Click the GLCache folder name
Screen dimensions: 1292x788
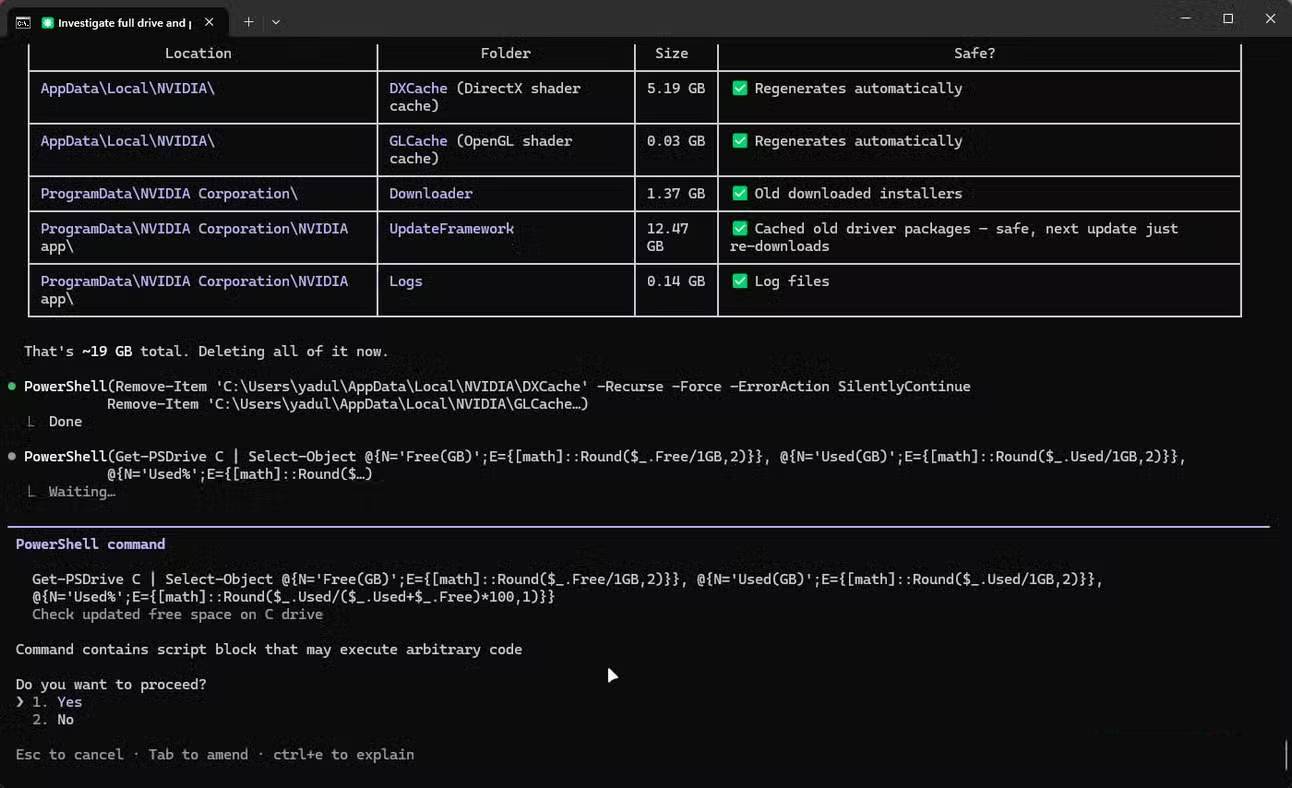pos(418,141)
